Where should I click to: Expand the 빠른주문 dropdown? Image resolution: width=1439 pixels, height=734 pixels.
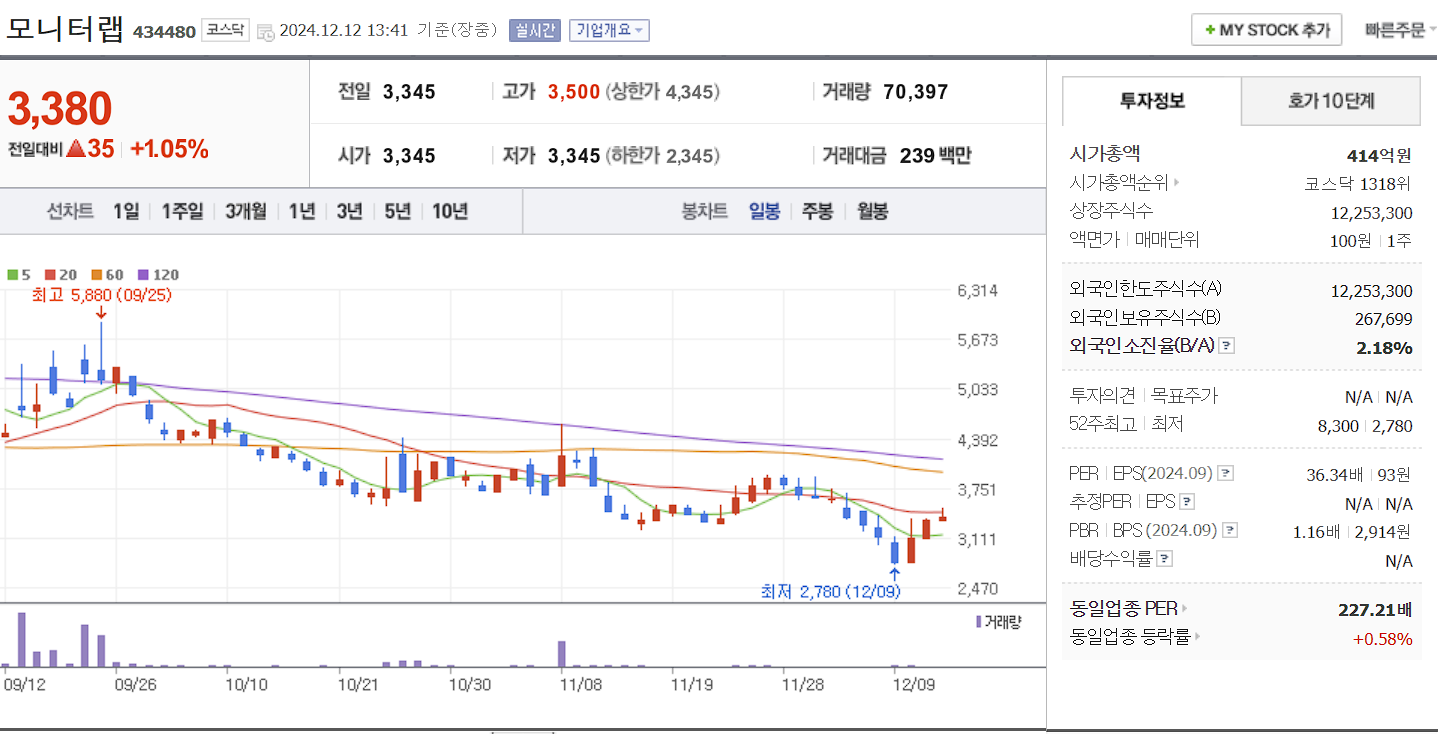click(x=1401, y=30)
